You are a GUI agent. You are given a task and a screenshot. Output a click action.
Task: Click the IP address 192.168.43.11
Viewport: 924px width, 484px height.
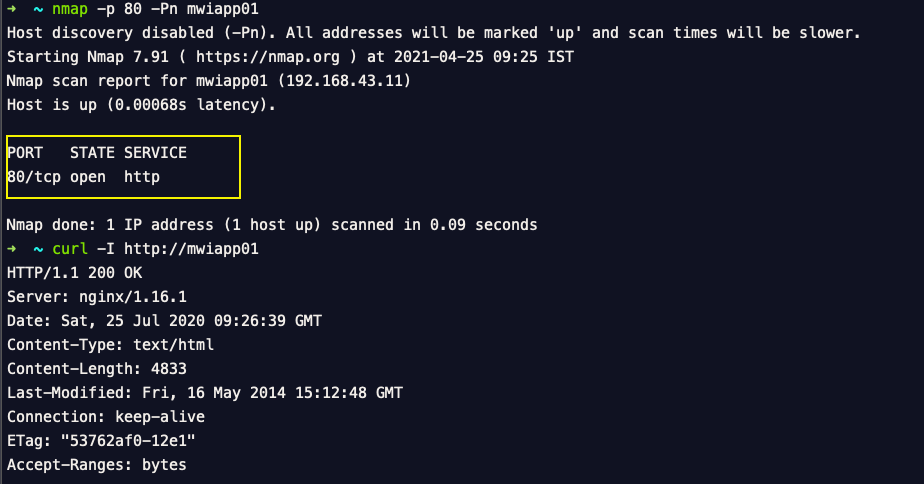(x=344, y=80)
